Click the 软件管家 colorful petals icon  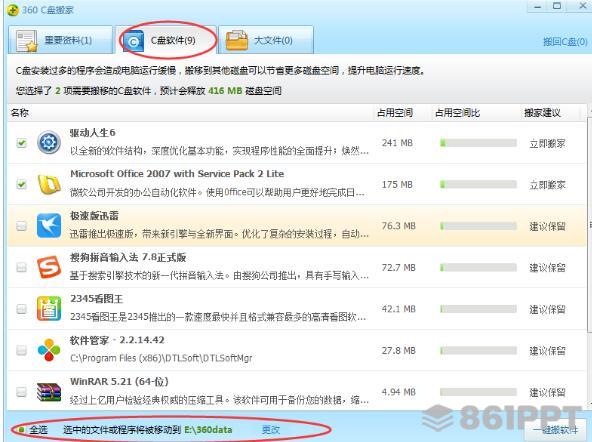49,350
